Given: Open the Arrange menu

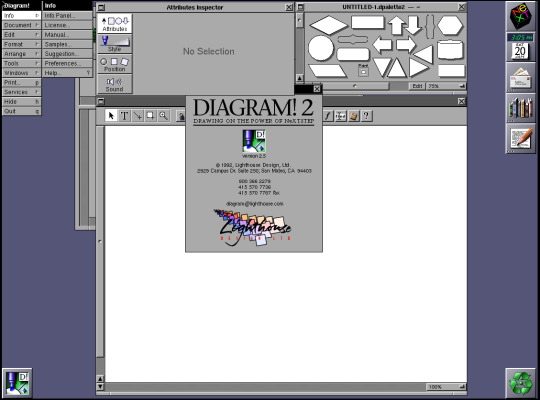Looking at the screenshot, I should point(21,54).
